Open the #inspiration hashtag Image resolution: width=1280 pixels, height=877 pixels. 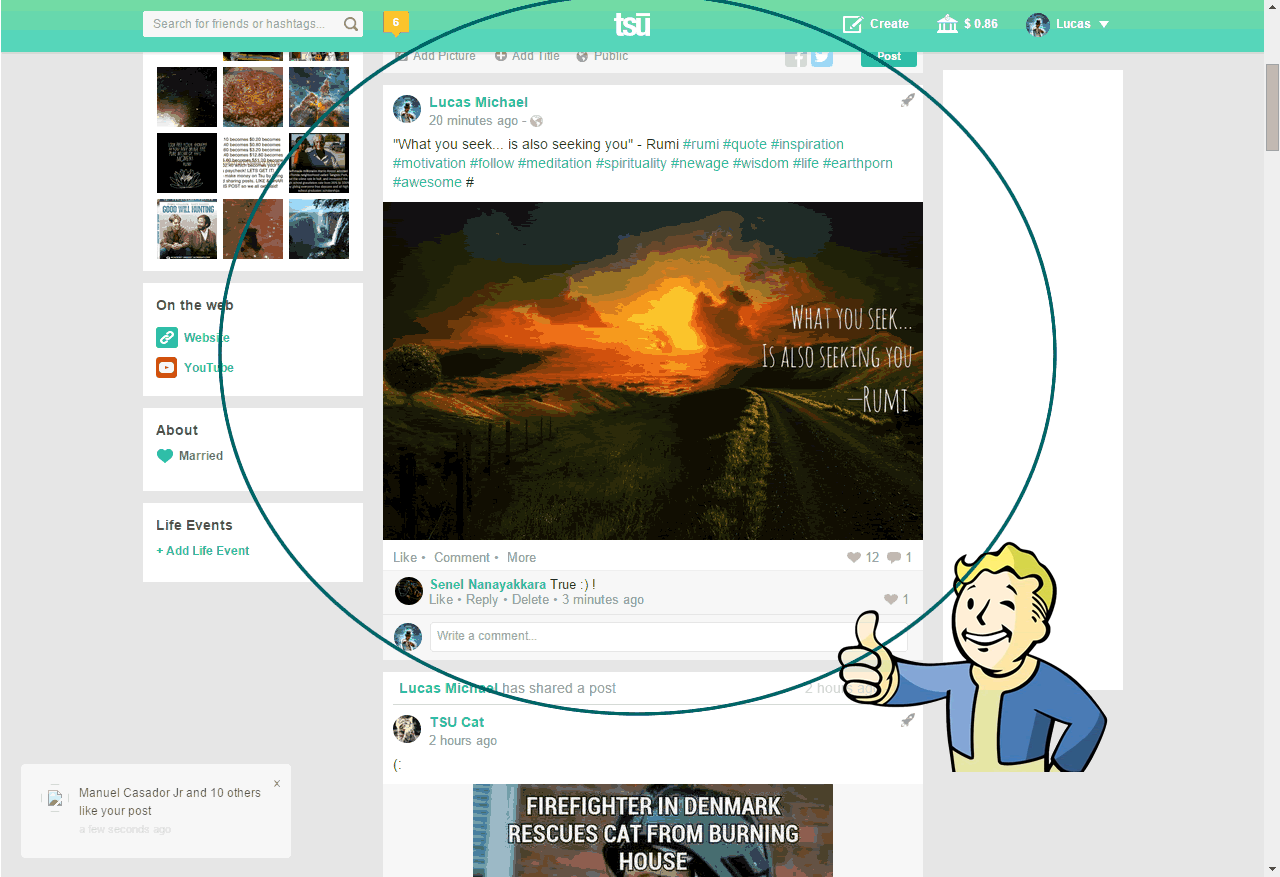(807, 144)
